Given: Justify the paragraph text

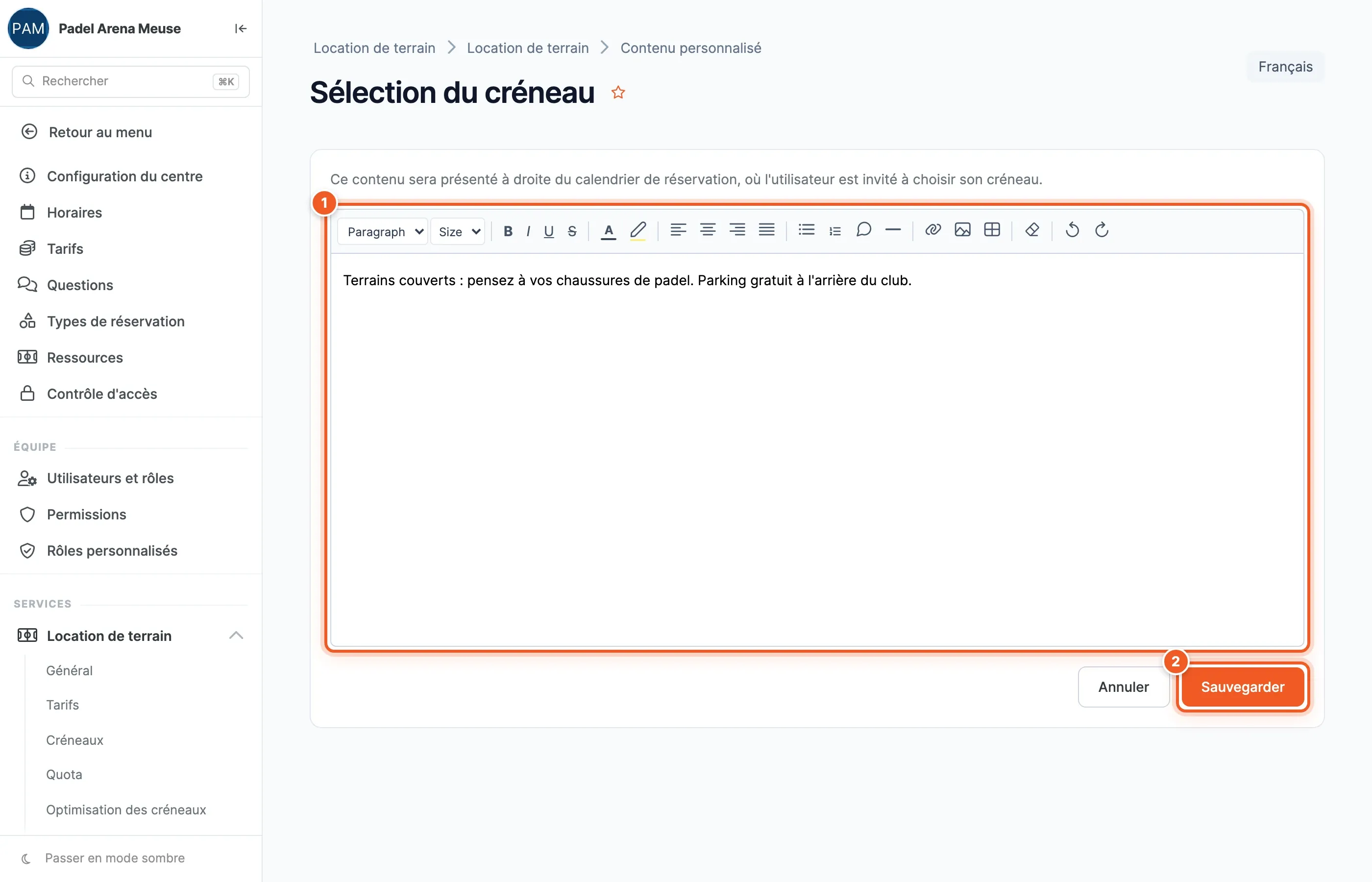Looking at the screenshot, I should coord(767,230).
